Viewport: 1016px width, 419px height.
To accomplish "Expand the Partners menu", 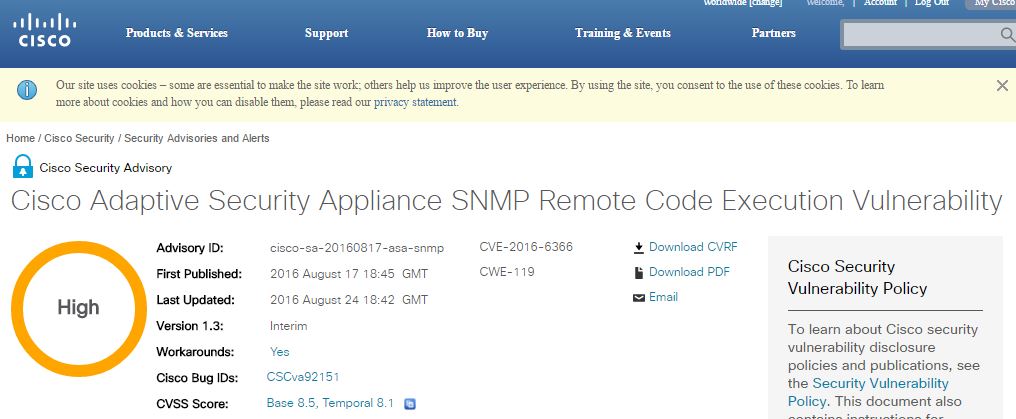I will (773, 33).
